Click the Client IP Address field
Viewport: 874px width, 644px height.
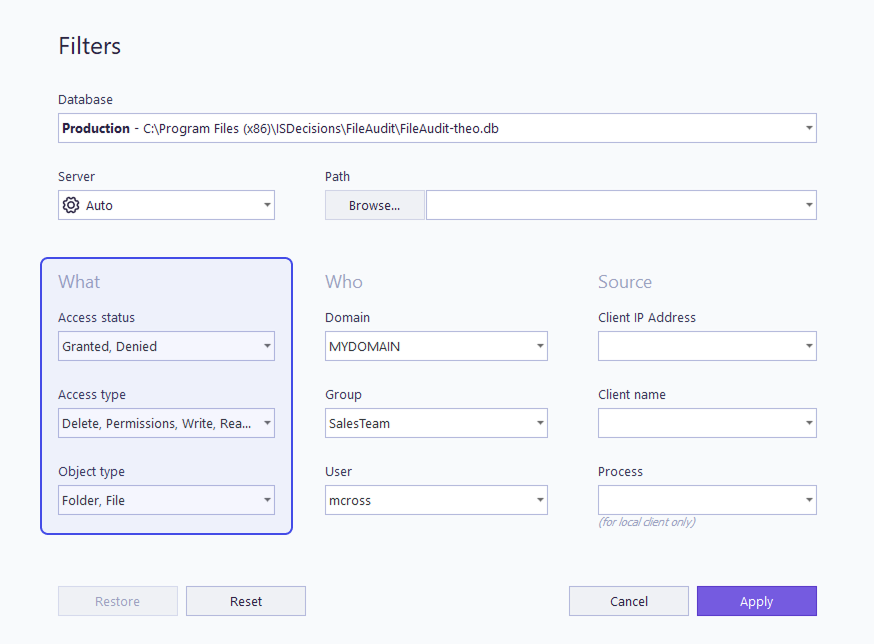pyautogui.click(x=707, y=346)
